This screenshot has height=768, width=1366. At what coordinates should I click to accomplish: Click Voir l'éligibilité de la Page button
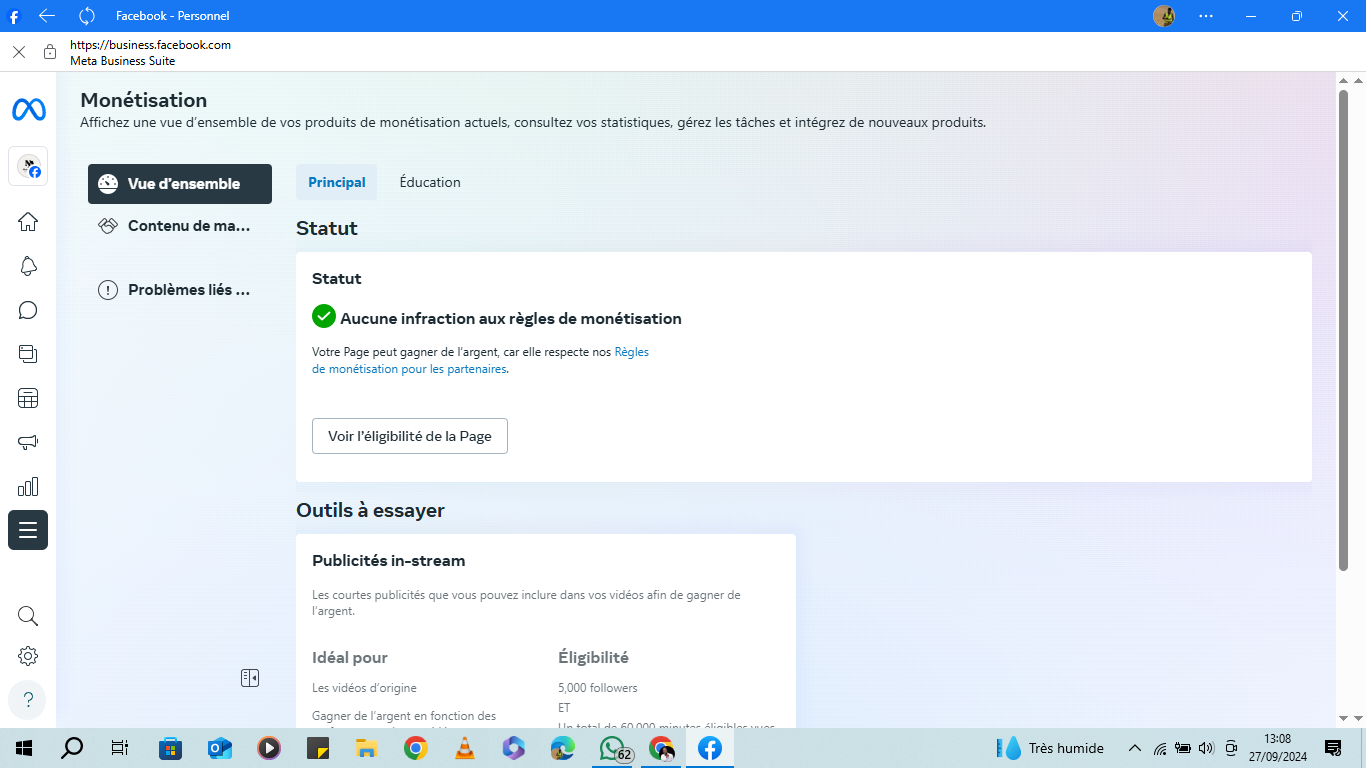click(410, 436)
